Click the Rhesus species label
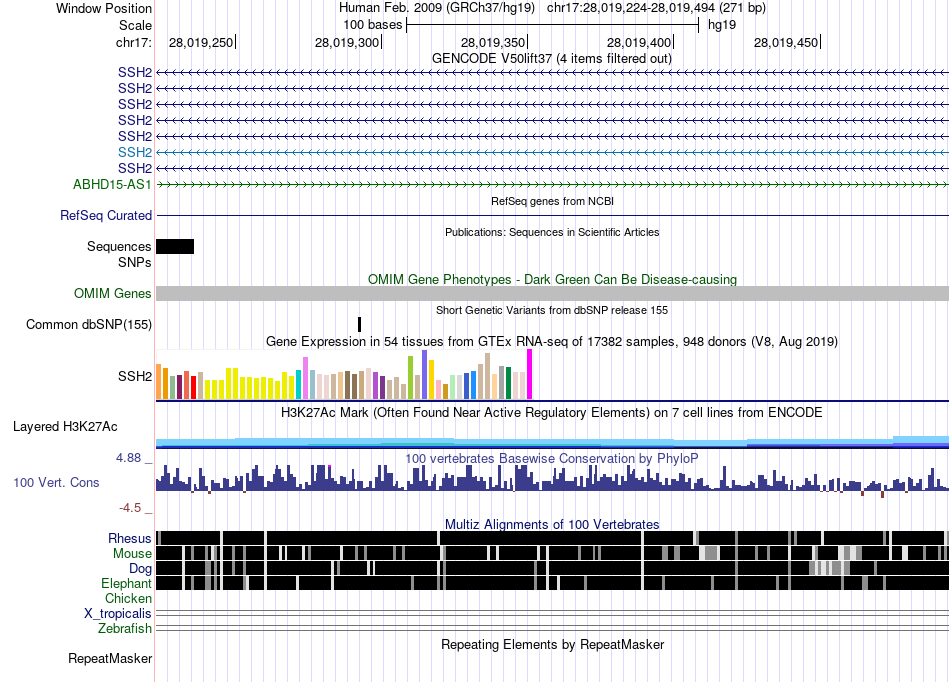 point(130,538)
